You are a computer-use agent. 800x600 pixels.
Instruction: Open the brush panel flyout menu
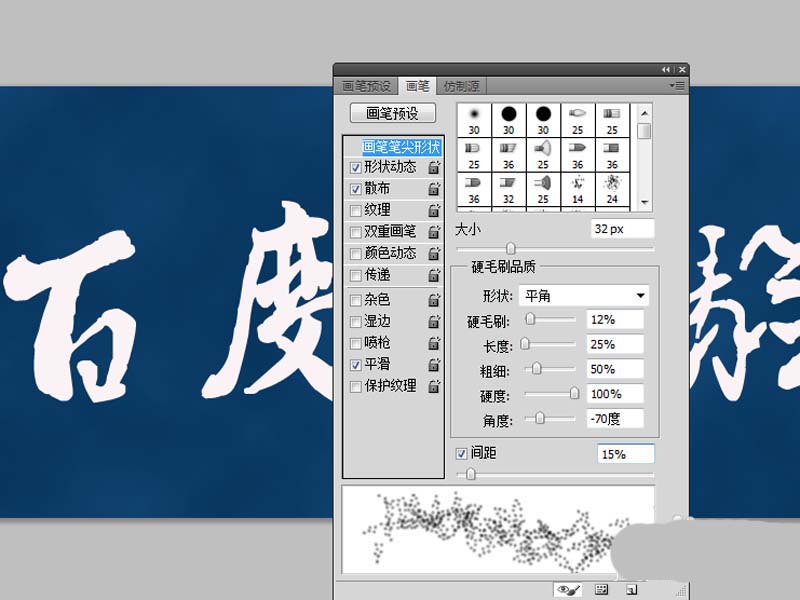pos(677,86)
